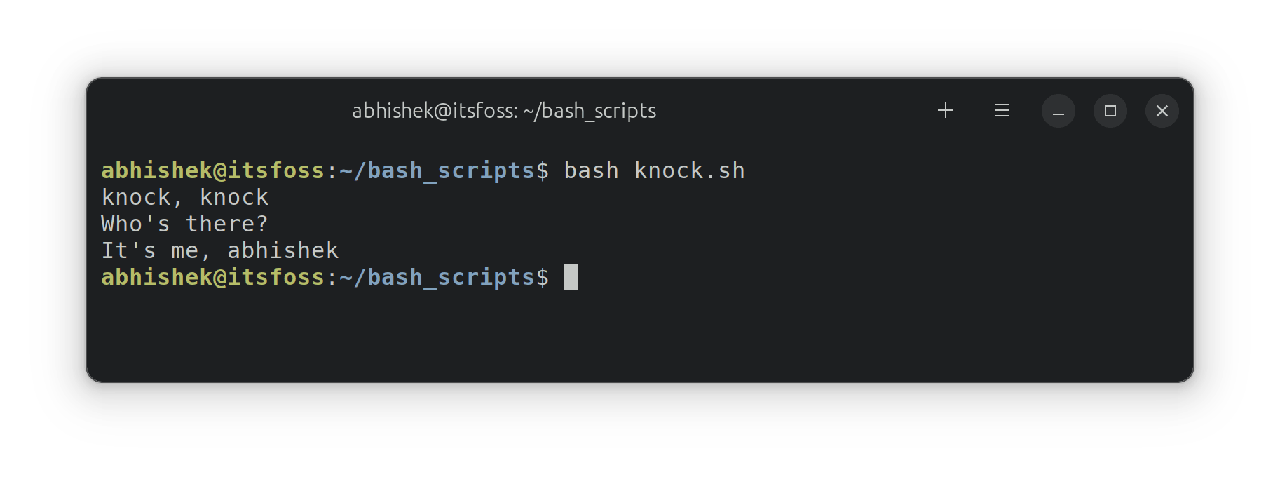The height and width of the screenshot is (477, 1280).
Task: Click abhishek@itsfoss in the last prompt line
Action: (213, 277)
